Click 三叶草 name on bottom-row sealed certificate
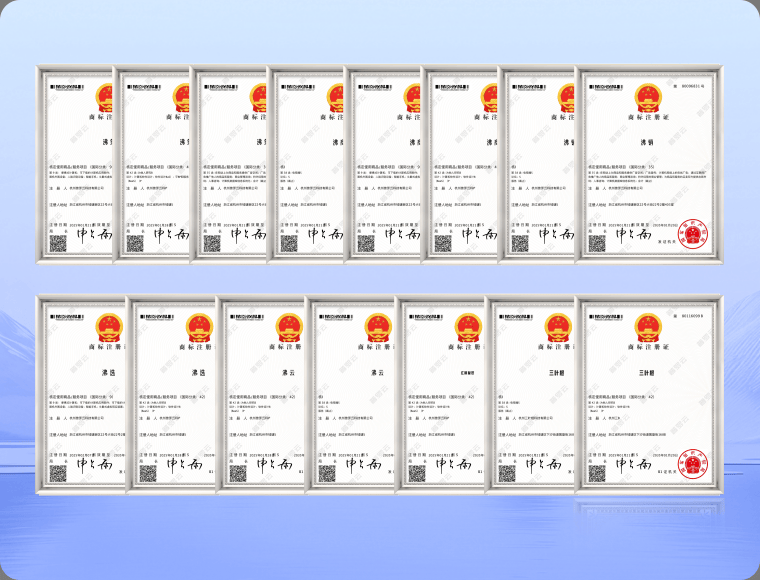 pyautogui.click(x=647, y=373)
